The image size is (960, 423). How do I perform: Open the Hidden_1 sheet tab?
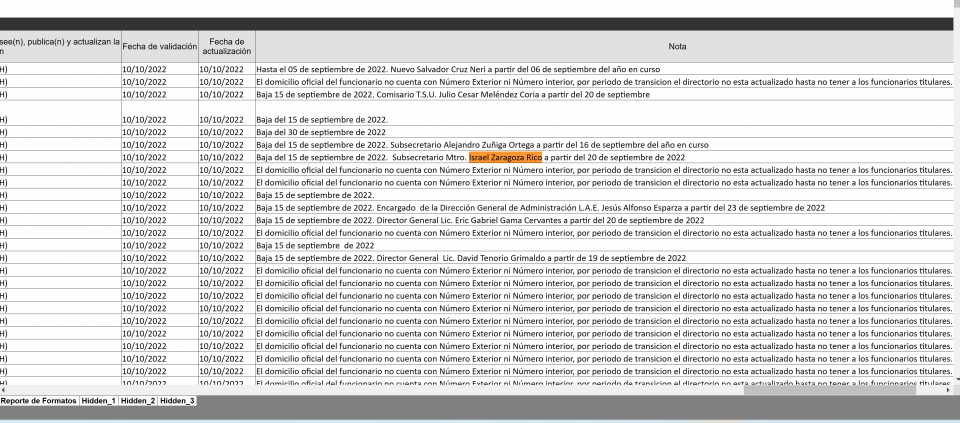pos(98,400)
